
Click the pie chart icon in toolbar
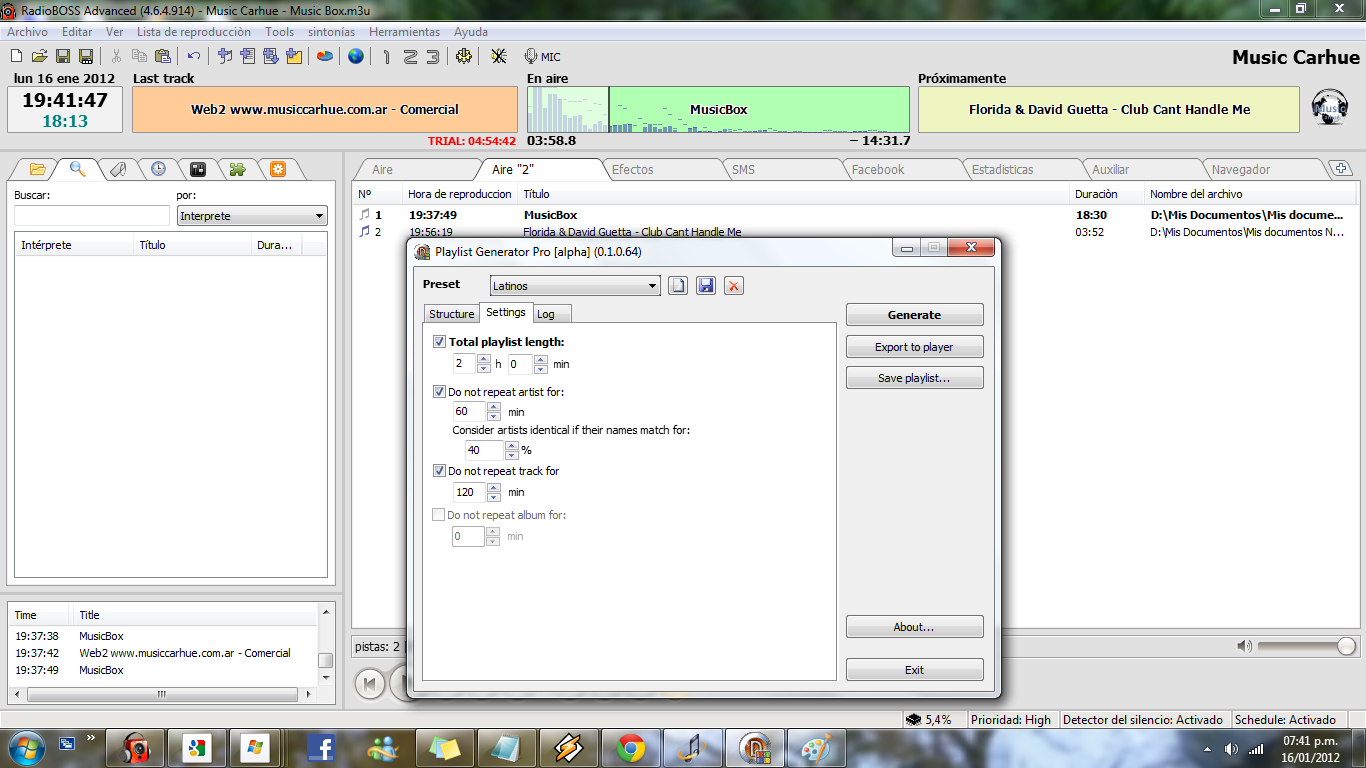click(x=325, y=56)
